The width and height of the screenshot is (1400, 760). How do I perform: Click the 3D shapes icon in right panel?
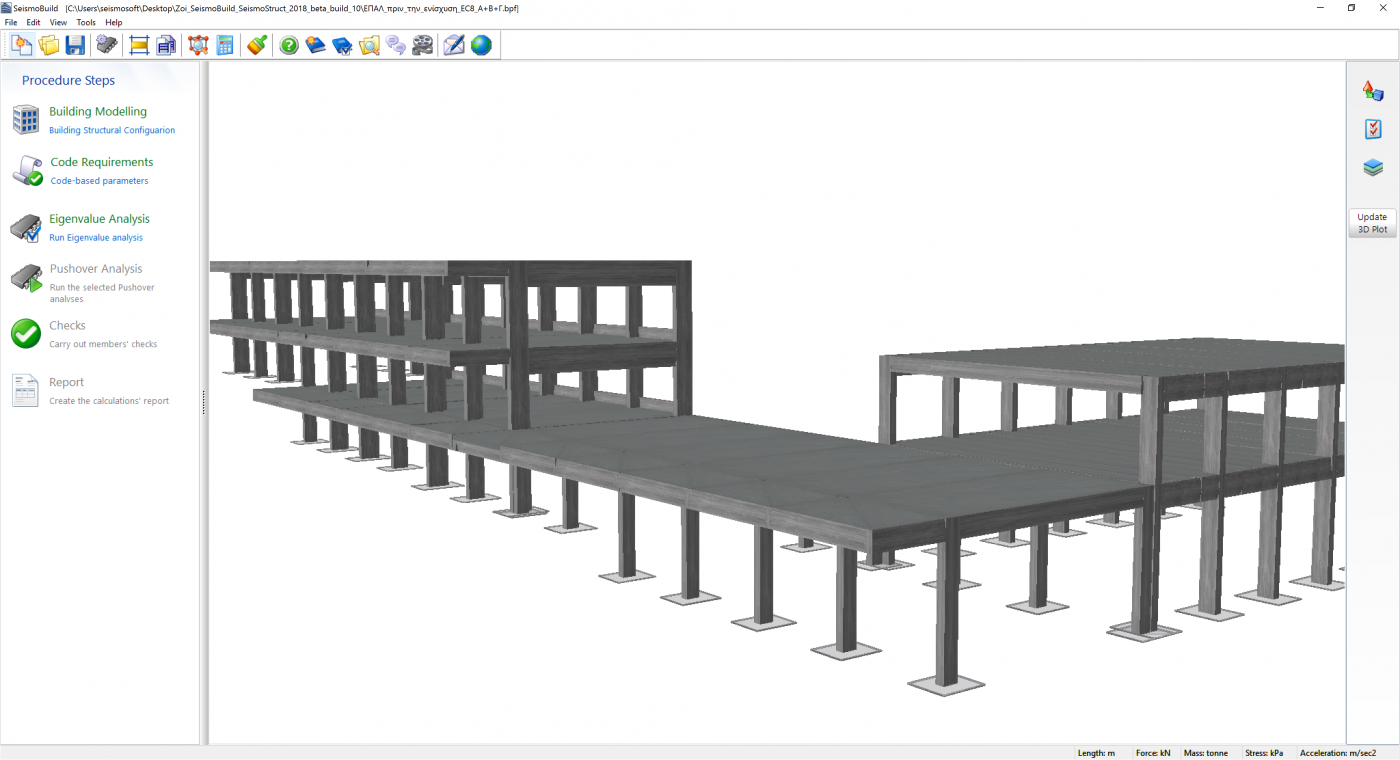(1373, 91)
